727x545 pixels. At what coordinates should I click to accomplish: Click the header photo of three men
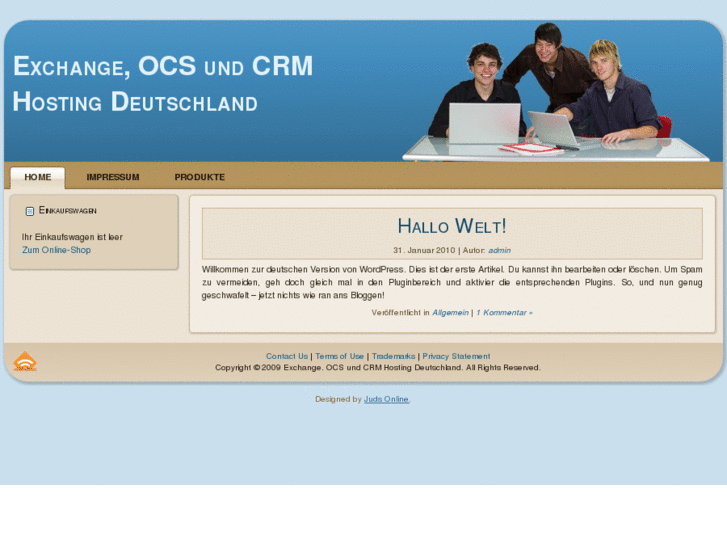click(556, 92)
